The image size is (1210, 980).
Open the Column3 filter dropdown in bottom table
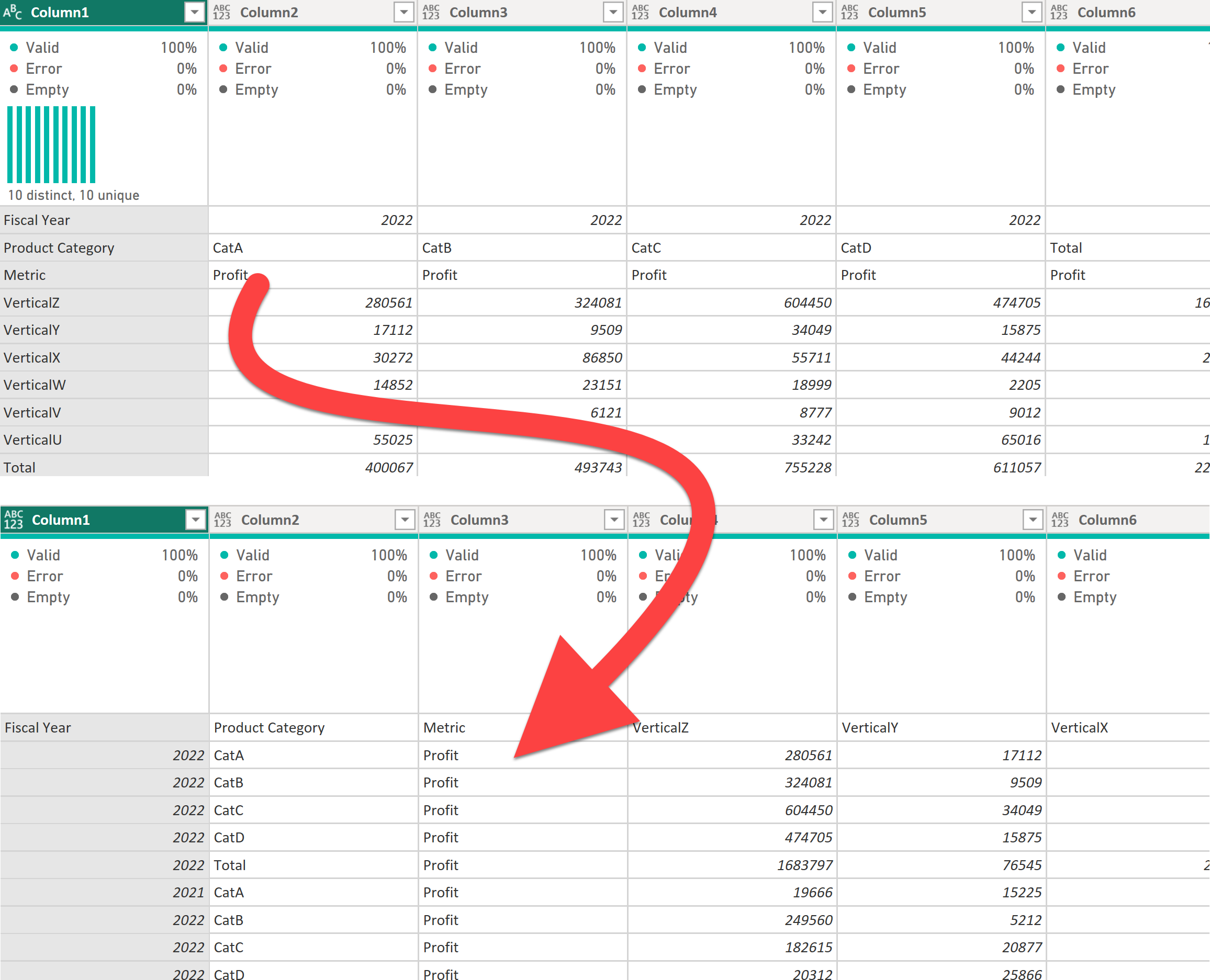[x=614, y=520]
